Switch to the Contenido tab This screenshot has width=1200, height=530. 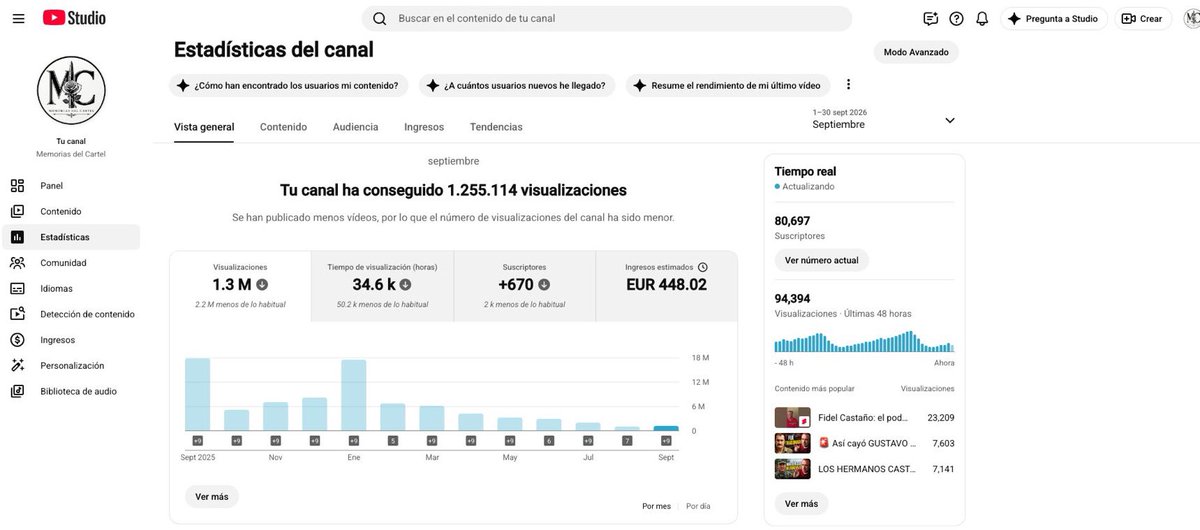[283, 127]
